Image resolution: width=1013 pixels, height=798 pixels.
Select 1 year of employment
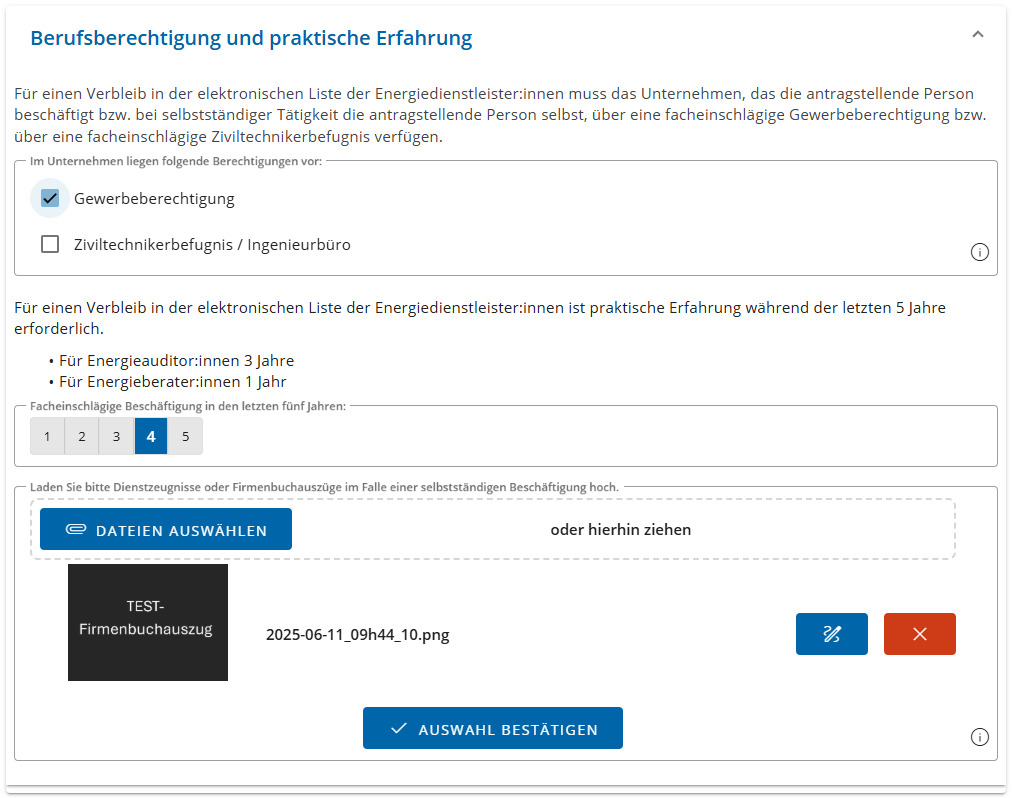pyautogui.click(x=47, y=436)
